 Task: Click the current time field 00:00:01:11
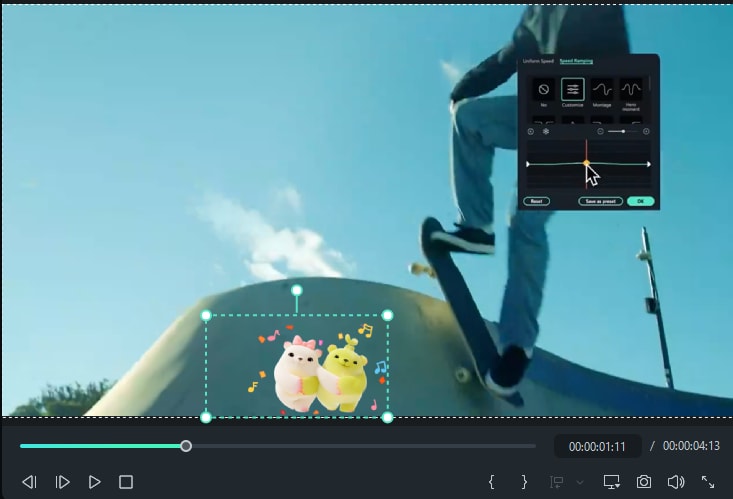pyautogui.click(x=597, y=446)
